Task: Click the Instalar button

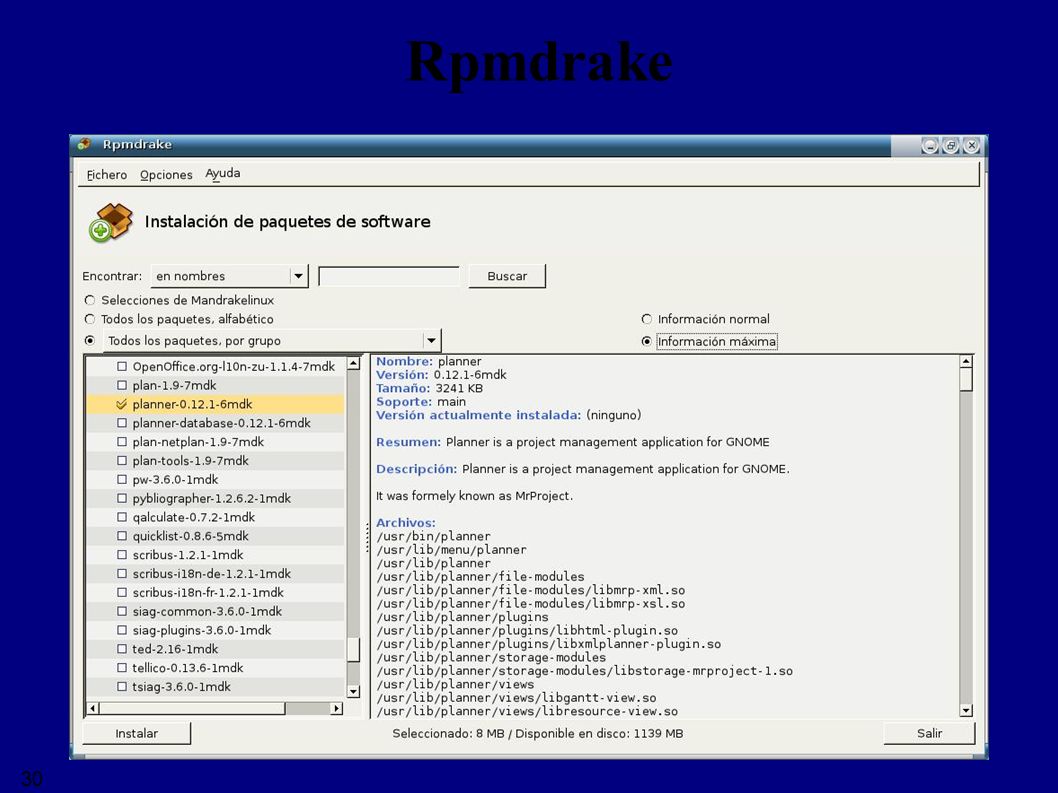Action: pos(136,734)
